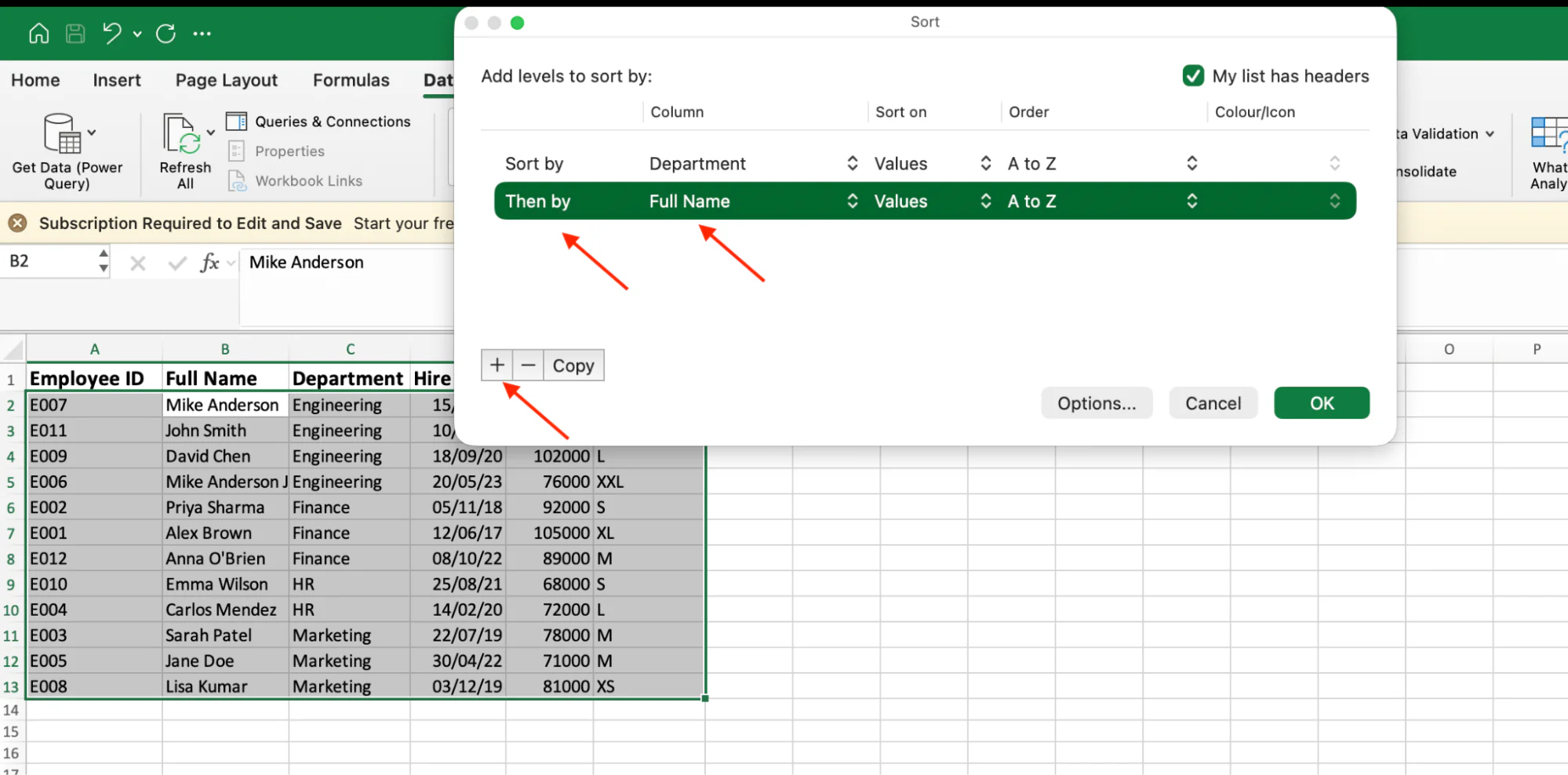Viewport: 1568px width, 775px height.
Task: Open the Page Layout ribbon tab
Action: pos(227,80)
